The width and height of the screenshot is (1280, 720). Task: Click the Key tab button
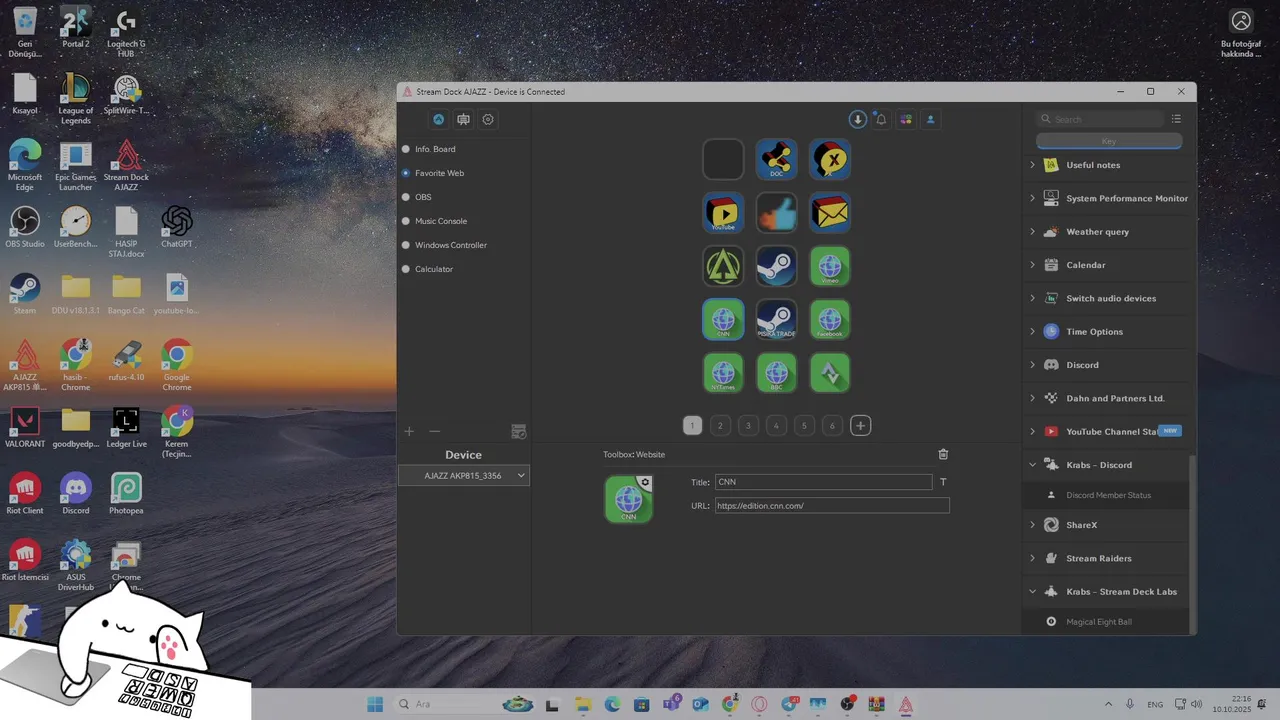point(1109,142)
